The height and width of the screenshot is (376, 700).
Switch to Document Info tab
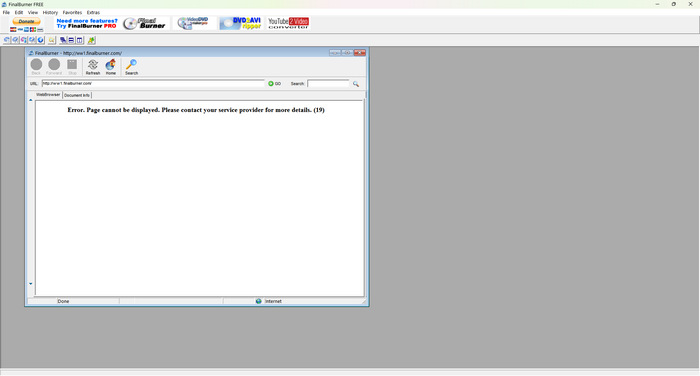[77, 95]
